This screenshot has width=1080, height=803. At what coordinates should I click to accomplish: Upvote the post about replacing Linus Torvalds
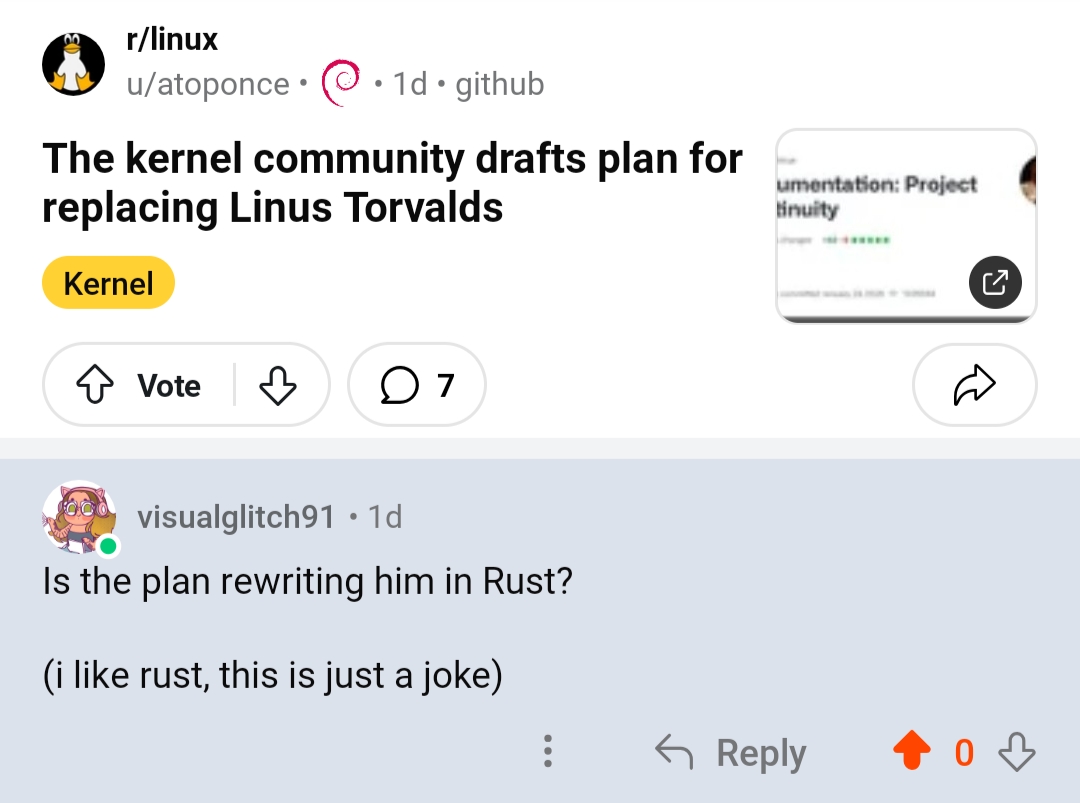click(x=95, y=386)
